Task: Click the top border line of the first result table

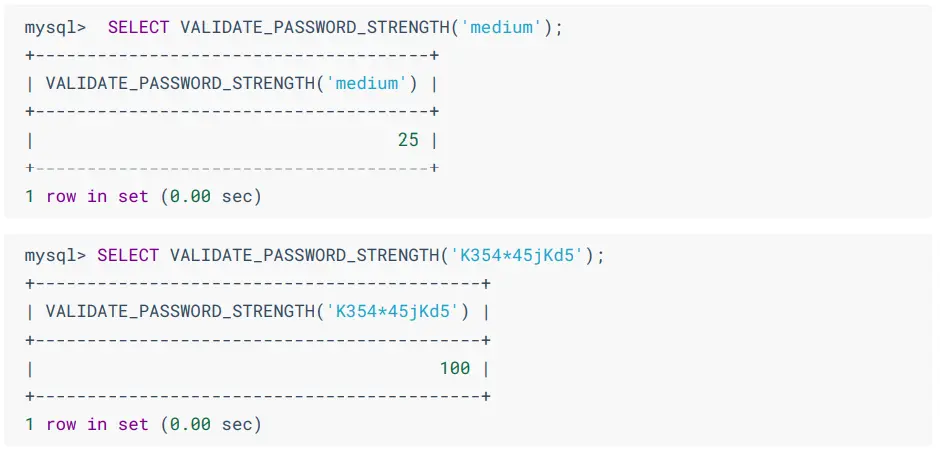Action: [x=232, y=56]
